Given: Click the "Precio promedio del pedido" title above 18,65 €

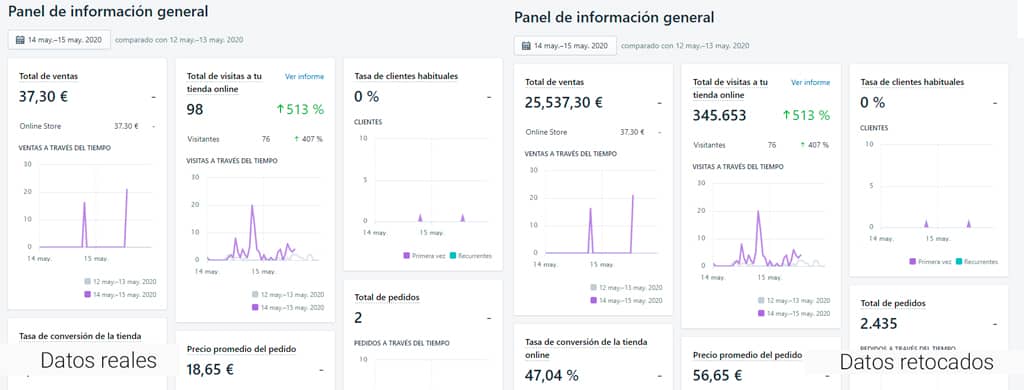Looking at the screenshot, I should point(242,349).
